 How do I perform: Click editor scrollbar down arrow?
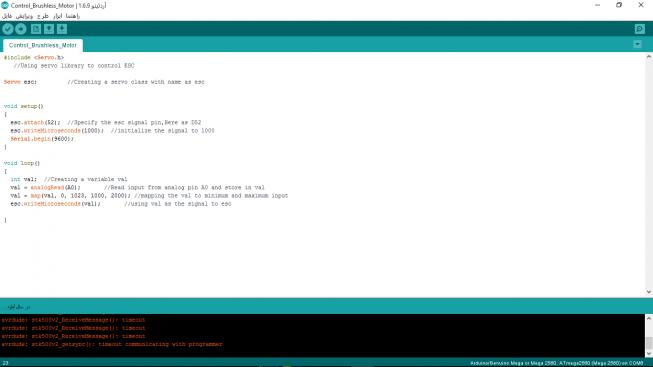(x=649, y=292)
